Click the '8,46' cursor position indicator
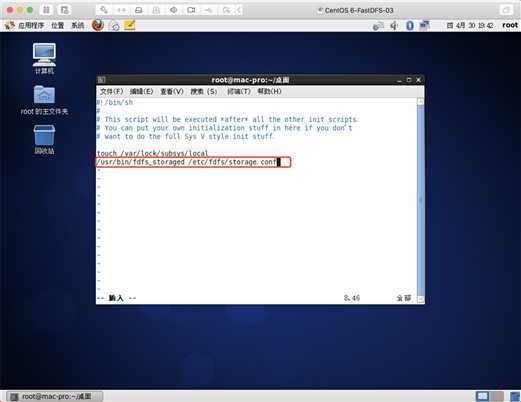Screen dimensions: 521x402 point(352,298)
